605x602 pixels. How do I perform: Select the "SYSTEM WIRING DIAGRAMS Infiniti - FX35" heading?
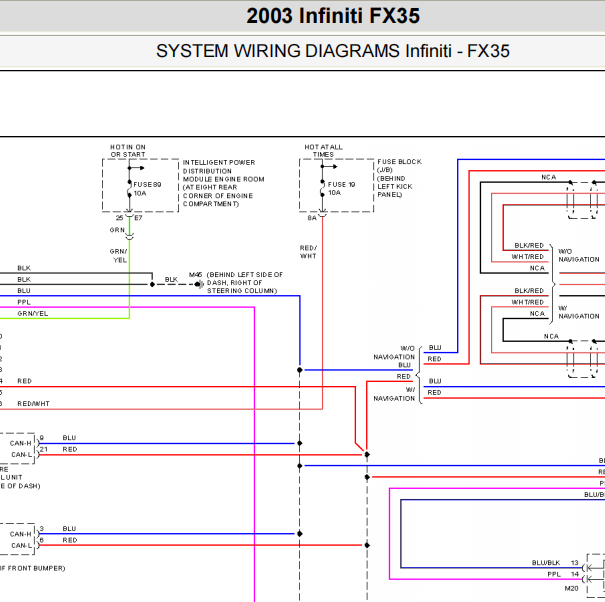(x=333, y=51)
